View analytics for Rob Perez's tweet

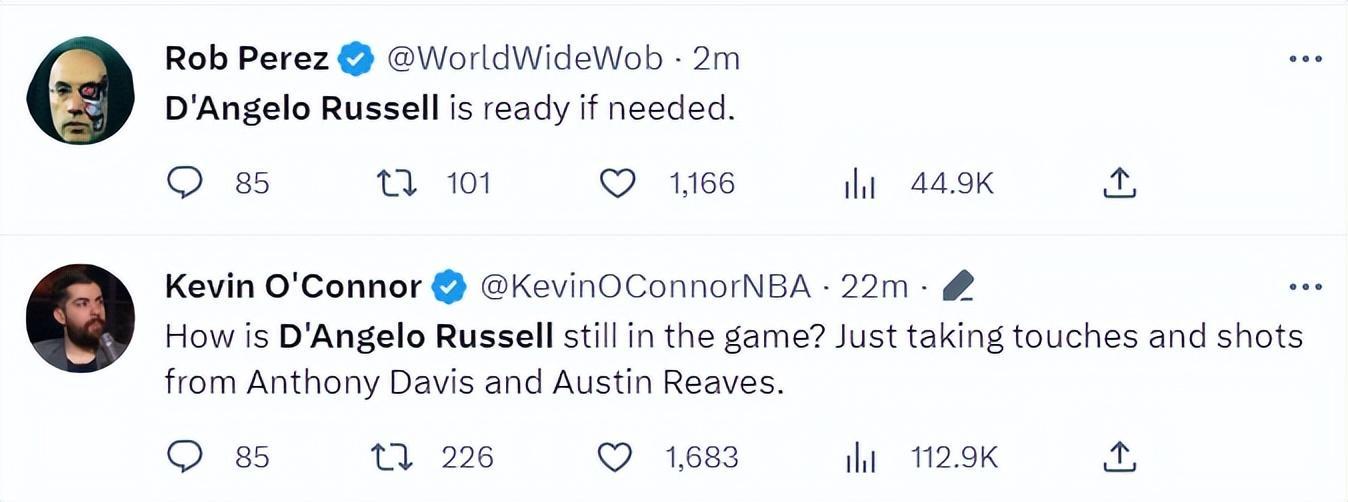(859, 183)
